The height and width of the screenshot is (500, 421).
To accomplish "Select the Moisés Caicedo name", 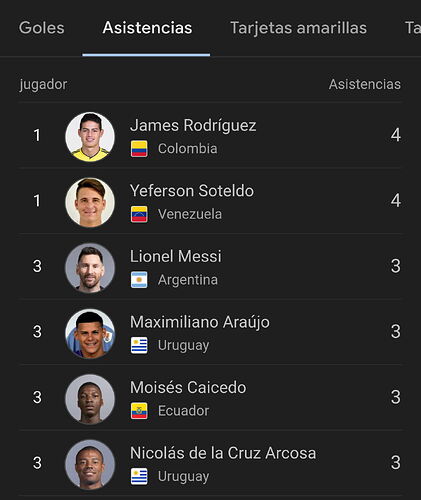I will [188, 388].
